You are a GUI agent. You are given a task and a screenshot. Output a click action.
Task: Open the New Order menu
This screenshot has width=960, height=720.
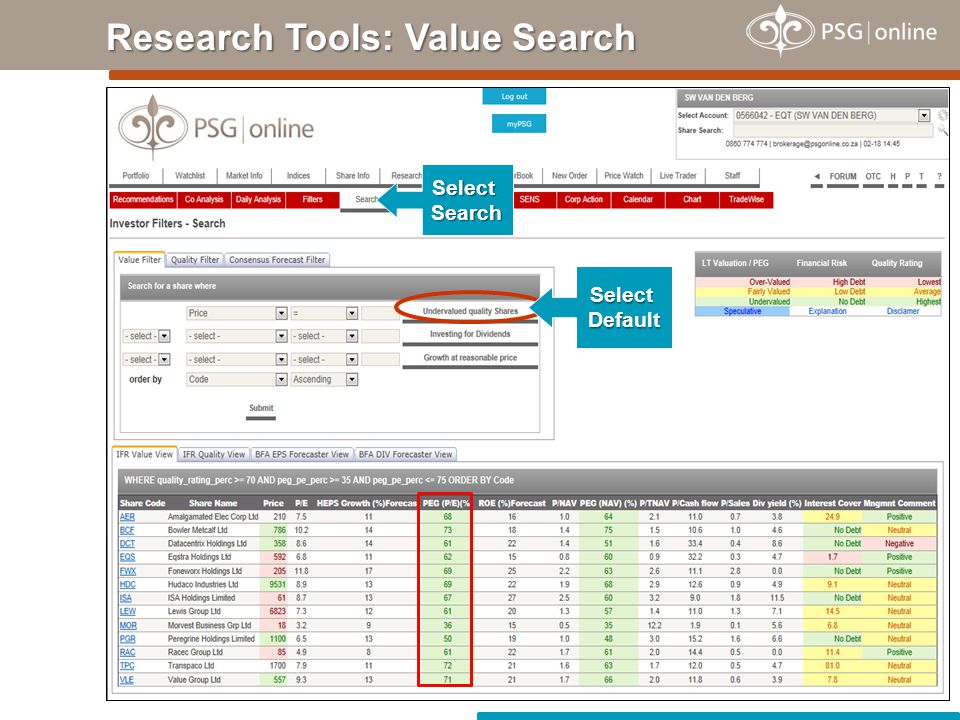click(x=569, y=176)
